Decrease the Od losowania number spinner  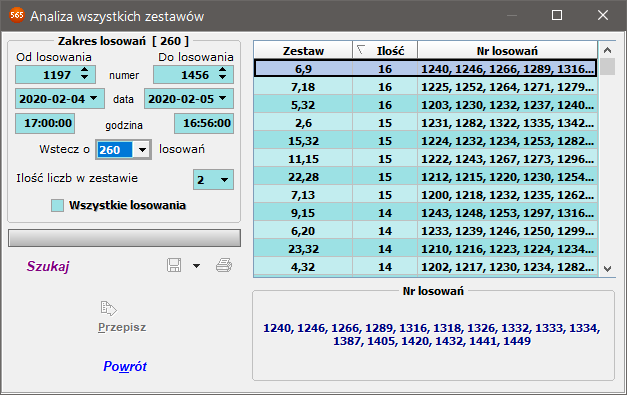pos(84,78)
